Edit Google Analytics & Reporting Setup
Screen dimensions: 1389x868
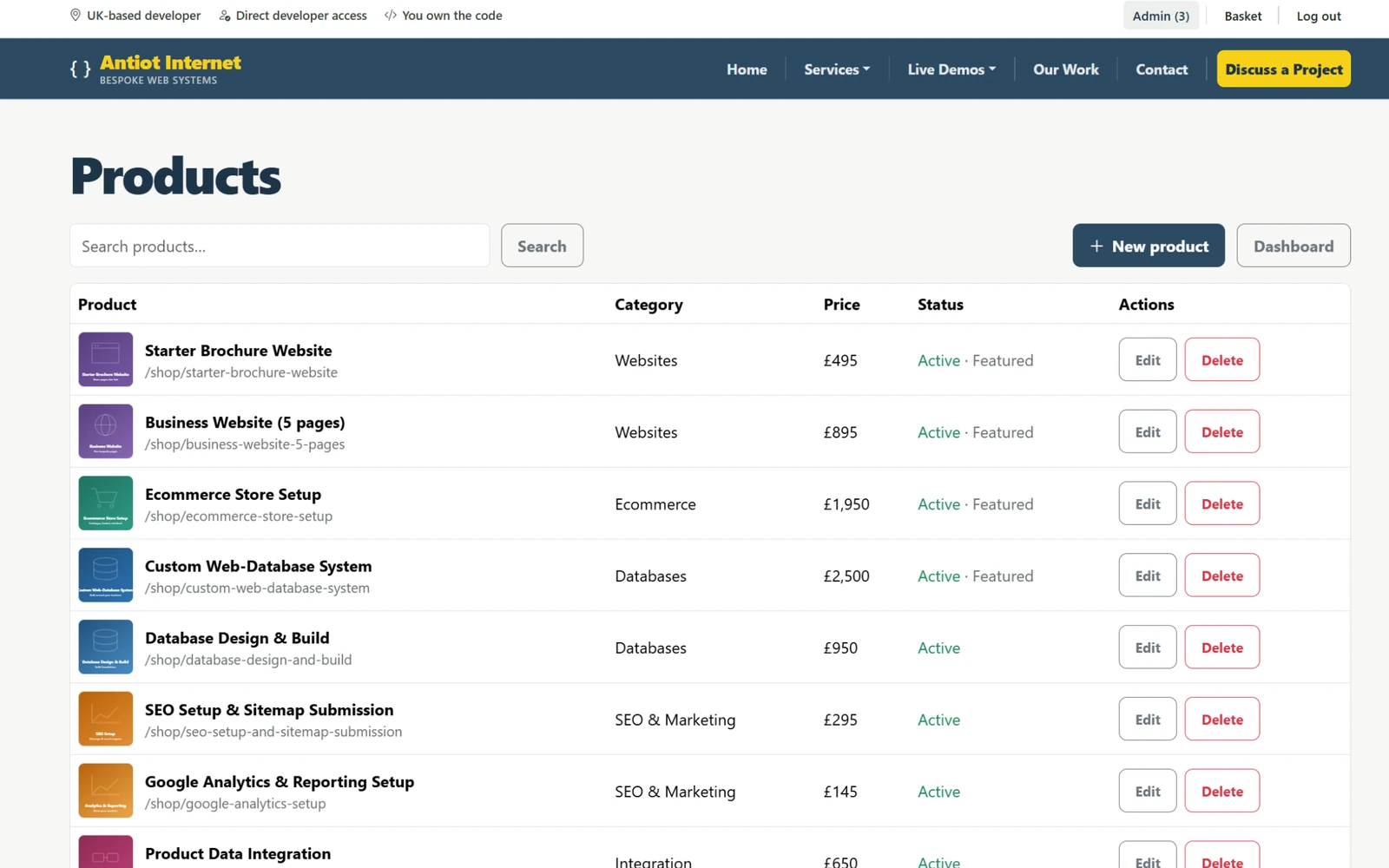1148,792
